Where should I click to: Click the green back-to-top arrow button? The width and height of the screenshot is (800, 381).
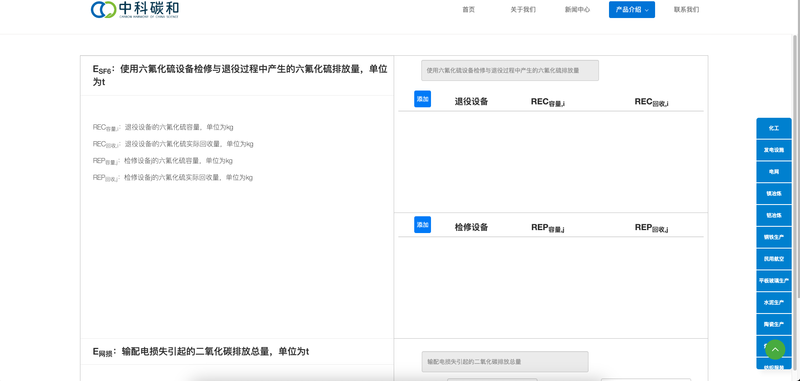coord(775,349)
